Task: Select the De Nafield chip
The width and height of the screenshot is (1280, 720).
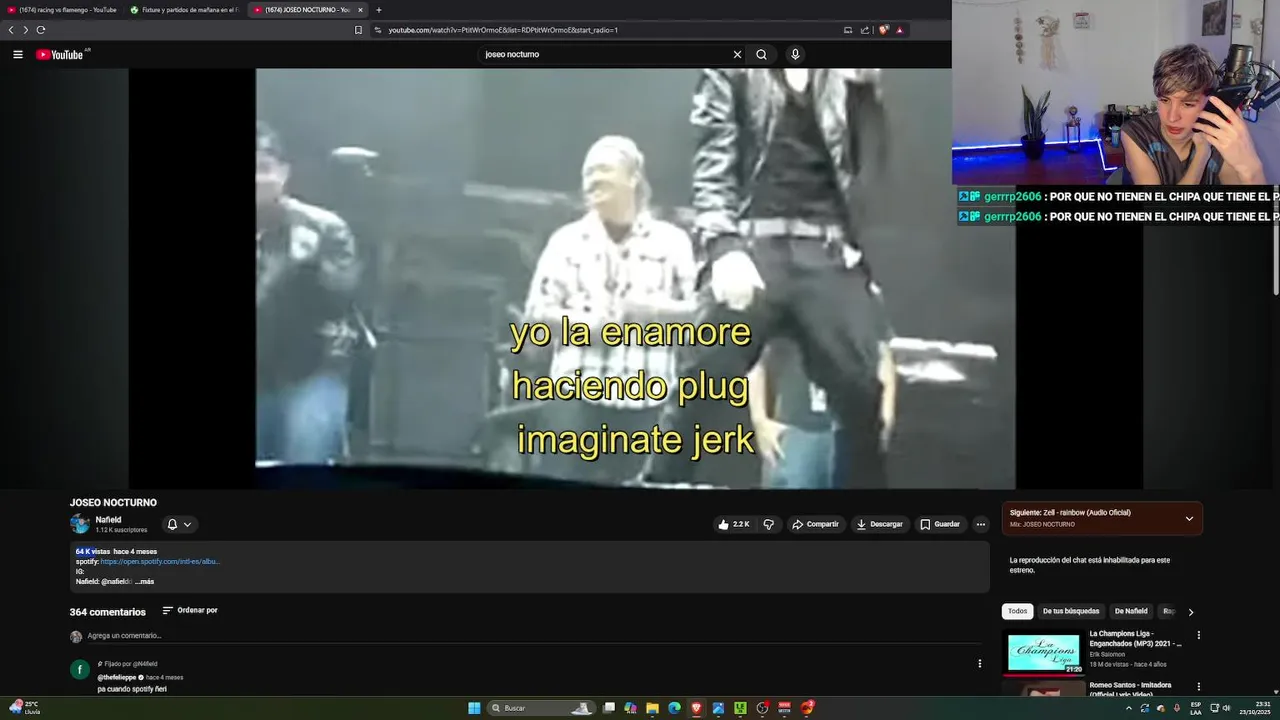Action: pyautogui.click(x=1131, y=611)
